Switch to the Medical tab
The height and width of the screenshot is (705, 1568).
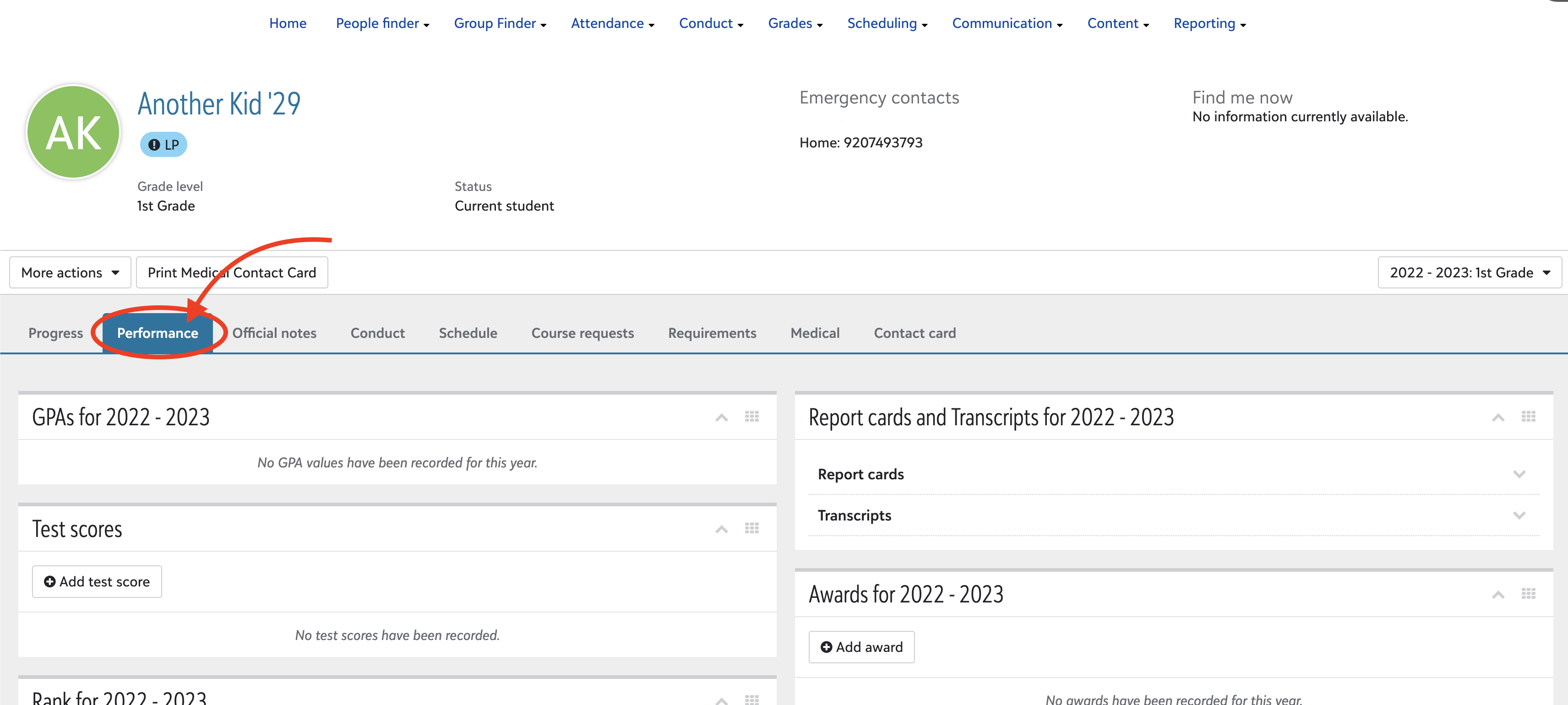pos(814,333)
